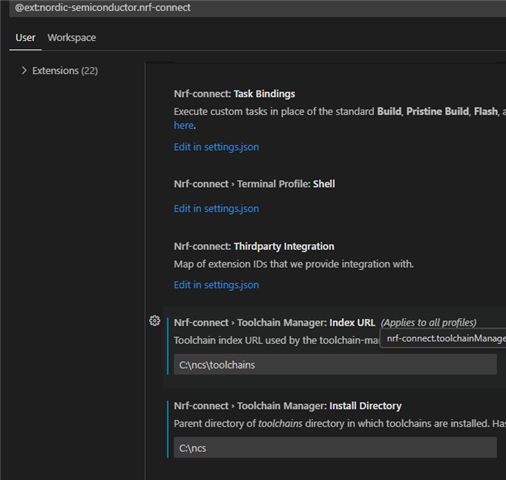Screen dimensions: 506x480
Task: Select the Extensions (22) label in sidebar
Action: click(x=65, y=71)
